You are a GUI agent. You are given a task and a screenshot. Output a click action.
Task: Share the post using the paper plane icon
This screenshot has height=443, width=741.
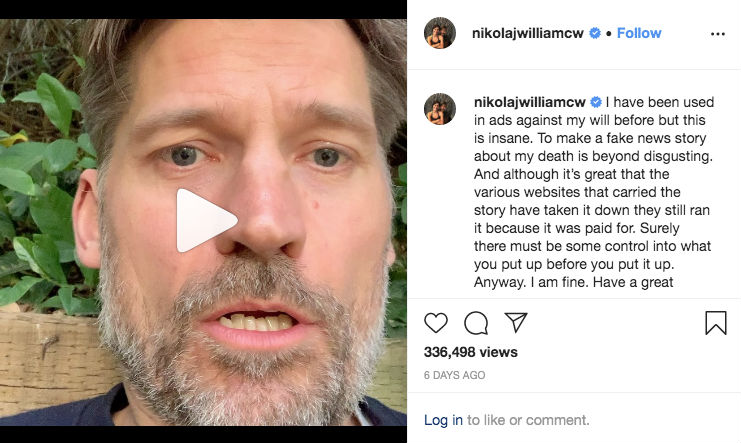pyautogui.click(x=516, y=322)
